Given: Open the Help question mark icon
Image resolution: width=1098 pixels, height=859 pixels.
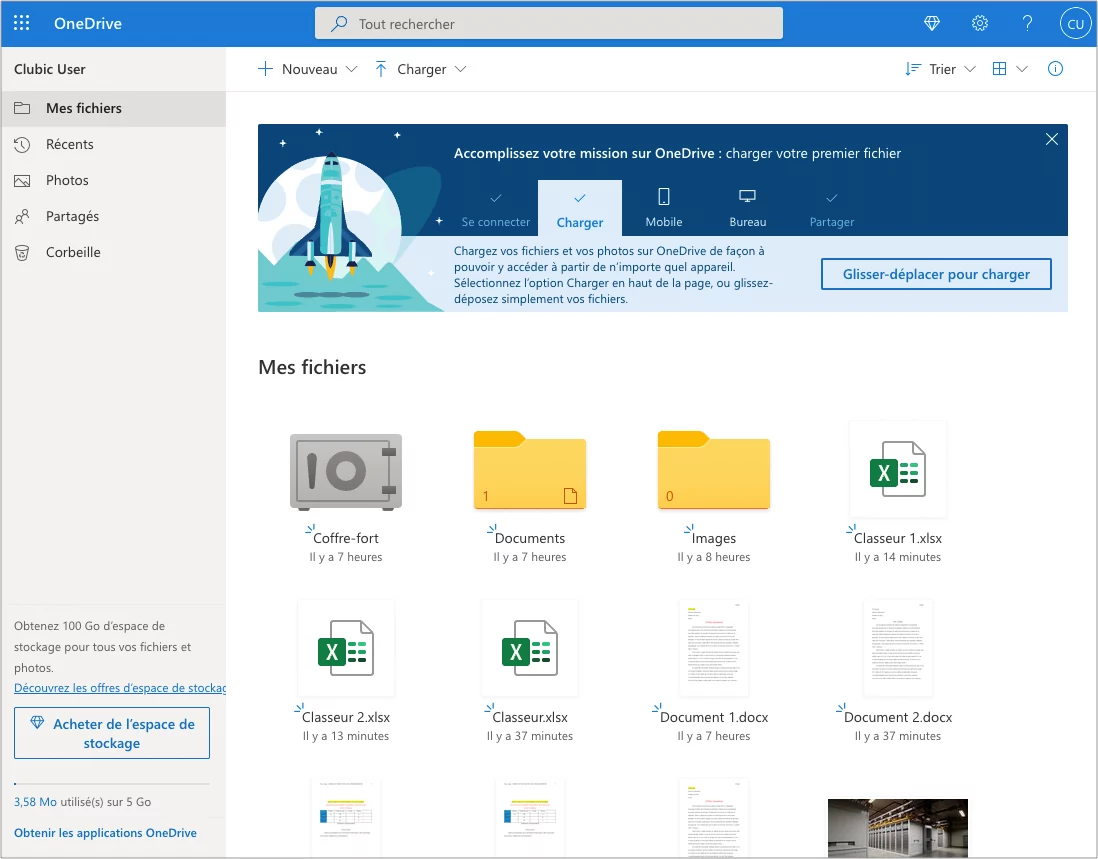Looking at the screenshot, I should [x=1027, y=24].
